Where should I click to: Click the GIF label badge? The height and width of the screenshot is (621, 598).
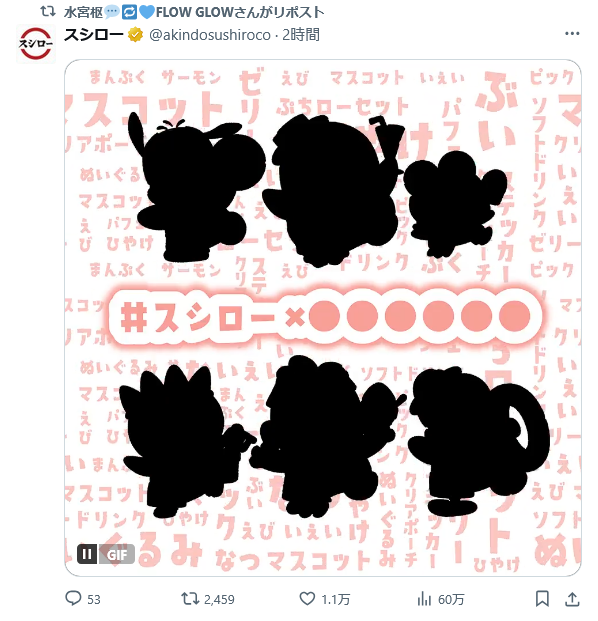(116, 554)
